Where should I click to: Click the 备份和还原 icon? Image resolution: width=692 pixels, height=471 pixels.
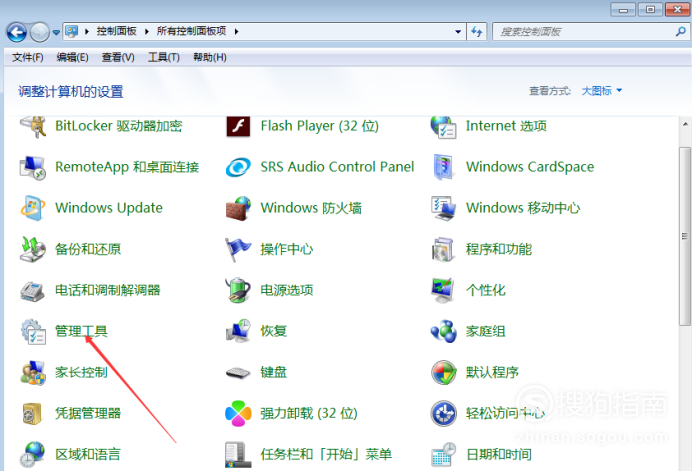coord(33,249)
